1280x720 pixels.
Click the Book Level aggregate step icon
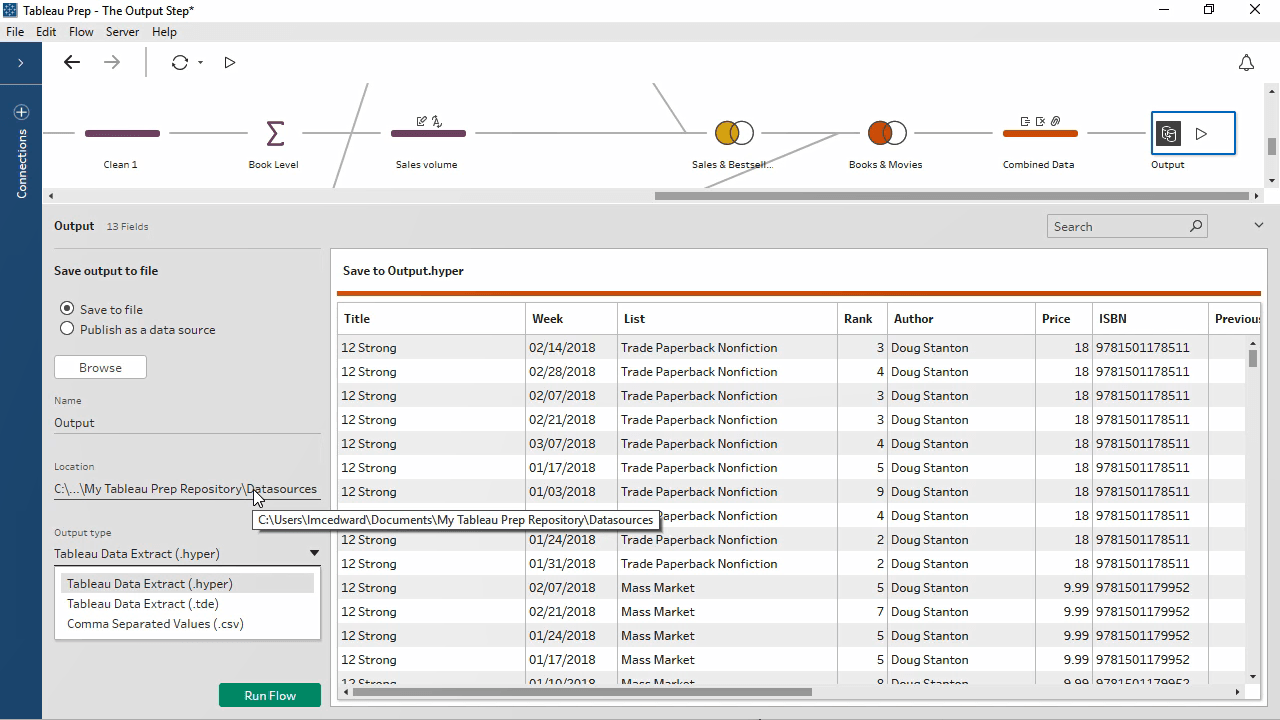[274, 133]
